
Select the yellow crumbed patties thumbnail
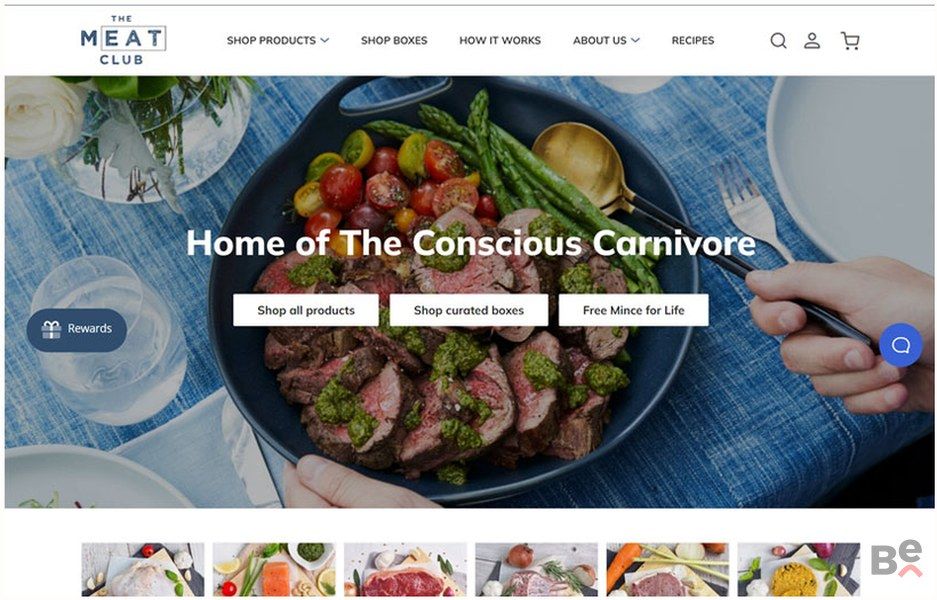798,570
